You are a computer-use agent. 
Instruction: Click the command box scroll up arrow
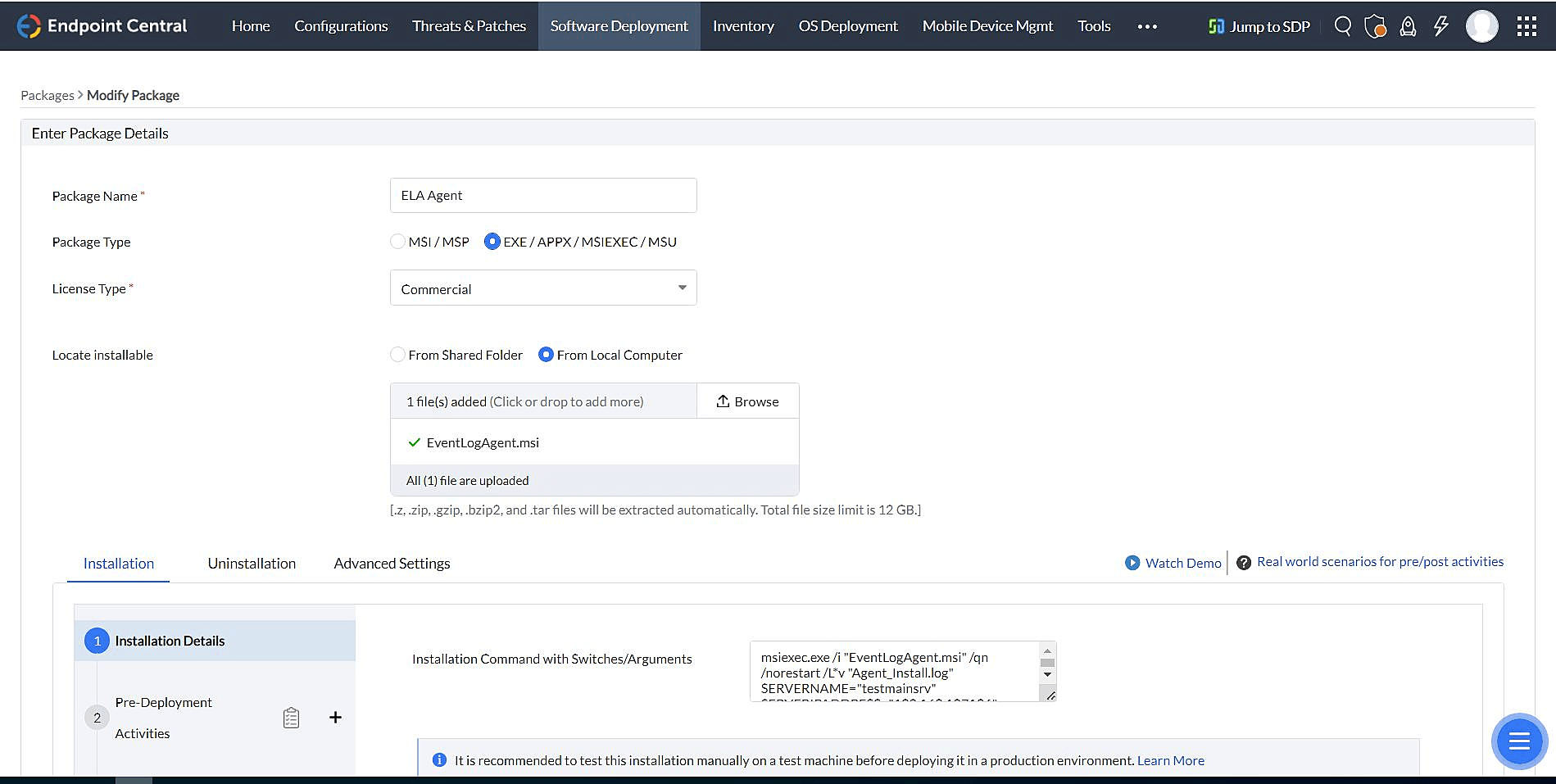[x=1047, y=650]
